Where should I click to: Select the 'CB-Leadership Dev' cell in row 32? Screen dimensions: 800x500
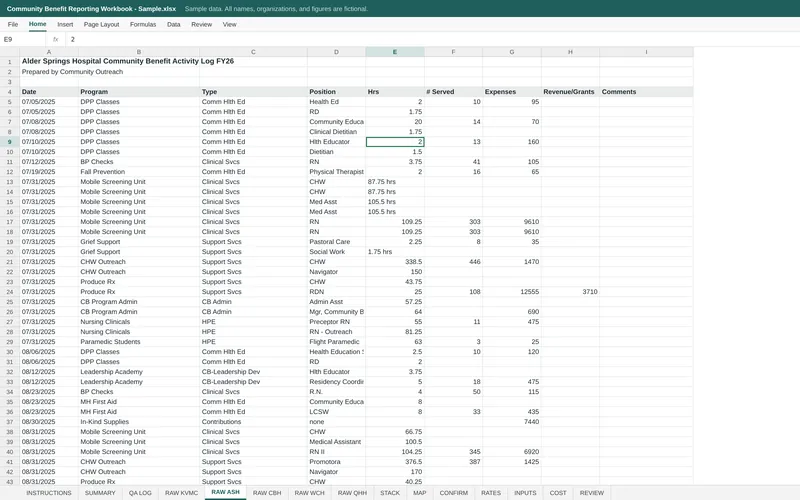254,372
